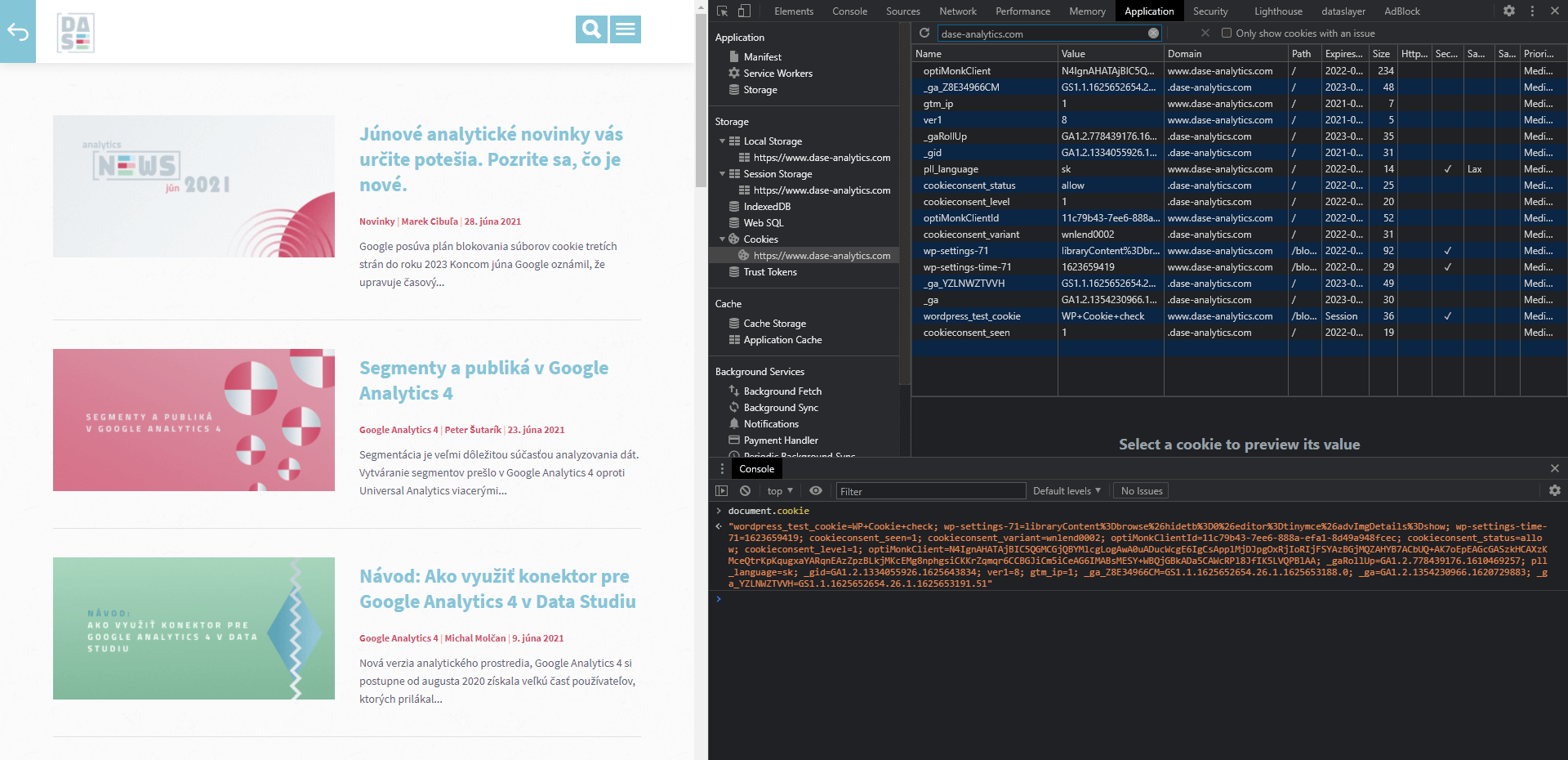Image resolution: width=1568 pixels, height=760 pixels.
Task: Open DevTools settings gear
Action: tap(1509, 11)
